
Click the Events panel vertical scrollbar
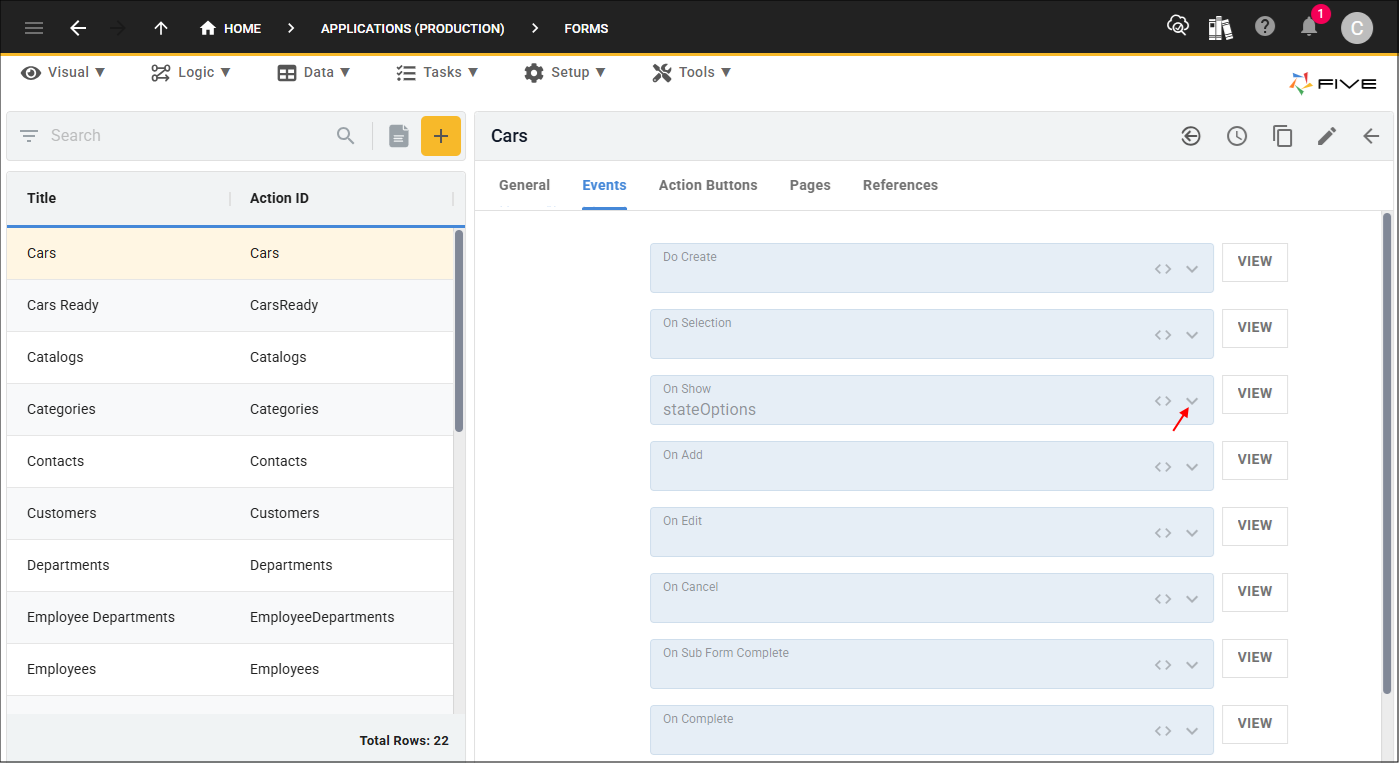(1387, 453)
